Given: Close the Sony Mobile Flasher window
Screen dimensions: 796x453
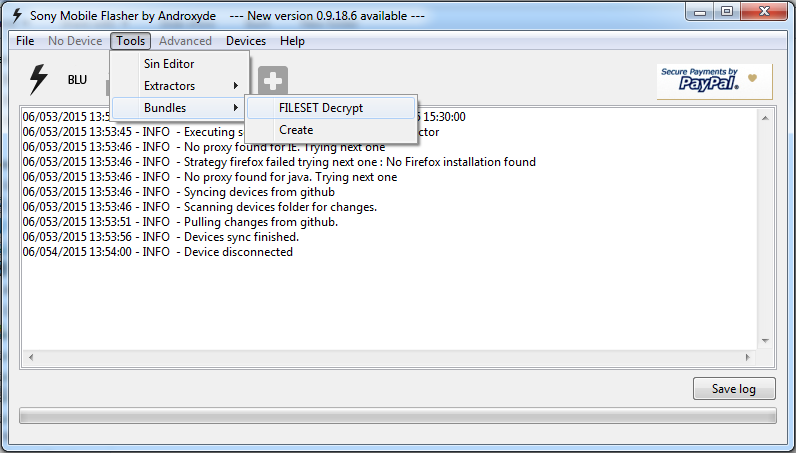Looking at the screenshot, I should [765, 12].
